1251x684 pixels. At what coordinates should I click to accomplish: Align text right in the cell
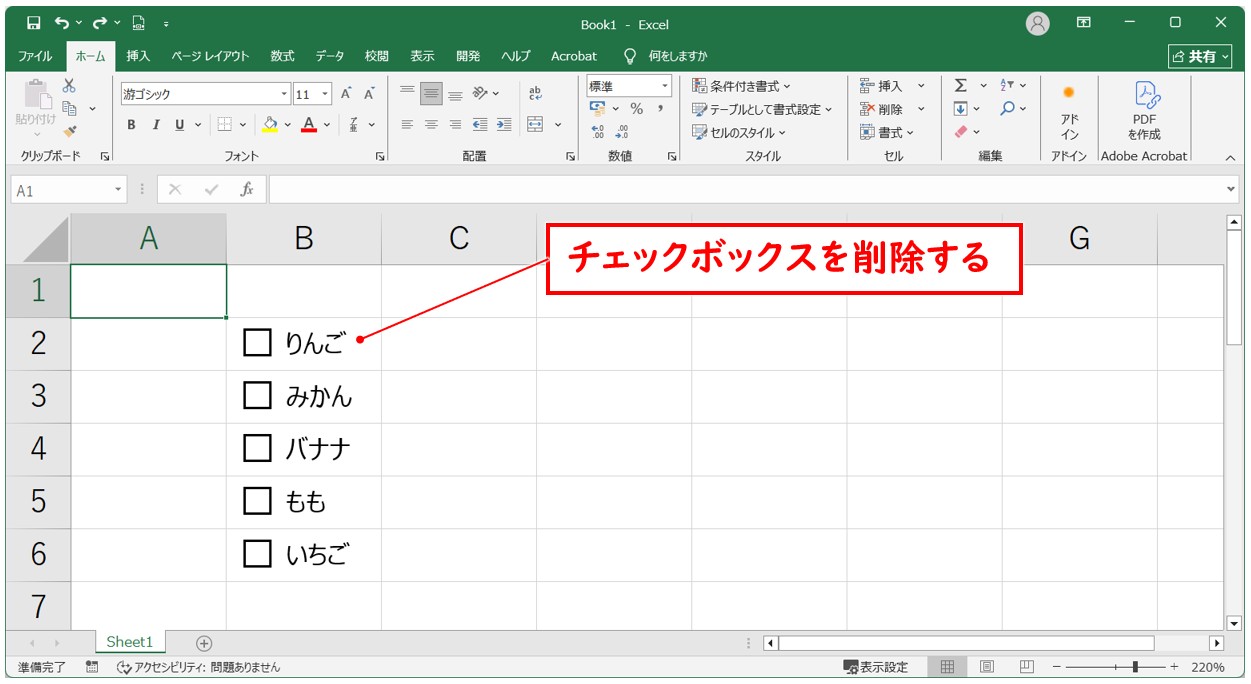point(455,125)
